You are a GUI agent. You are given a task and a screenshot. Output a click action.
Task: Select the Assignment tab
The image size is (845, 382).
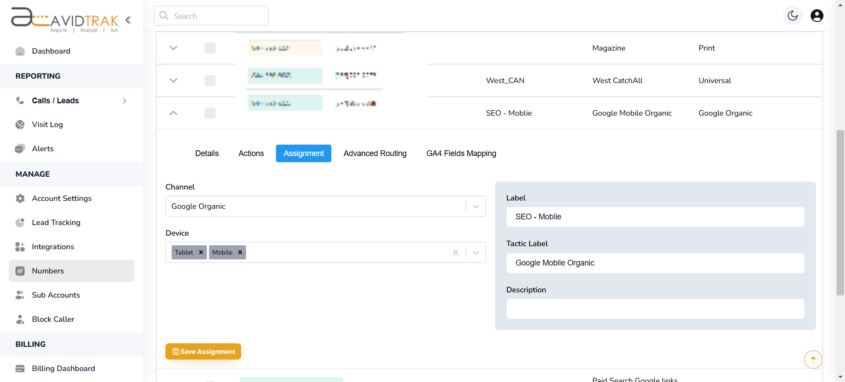pyautogui.click(x=303, y=154)
